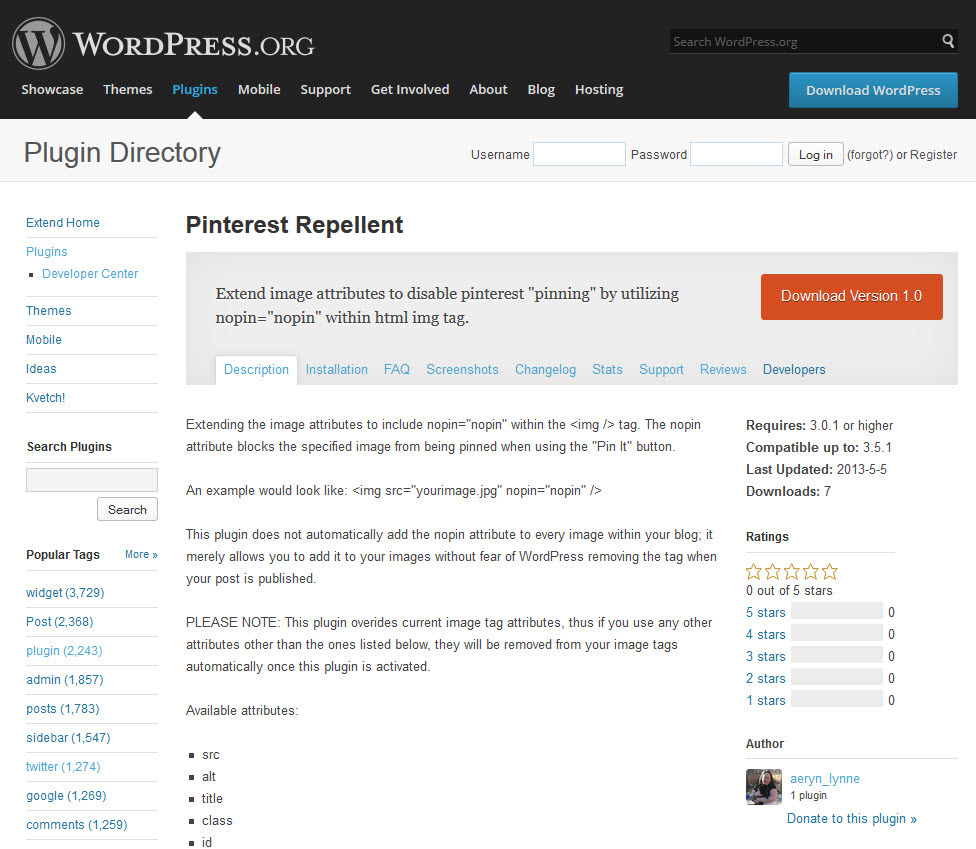Screen dimensions: 976x849
Task: Open the About menu item
Action: (488, 90)
